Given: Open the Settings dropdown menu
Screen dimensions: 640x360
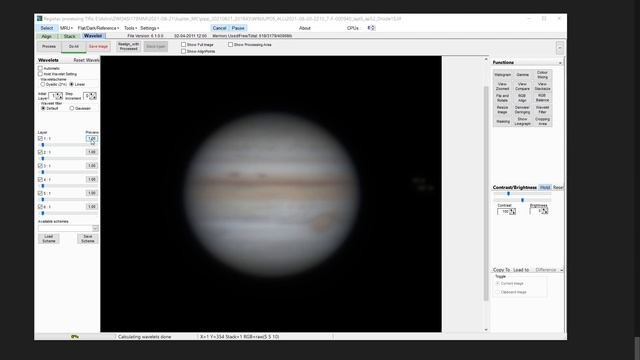Looking at the screenshot, I should 150,28.
